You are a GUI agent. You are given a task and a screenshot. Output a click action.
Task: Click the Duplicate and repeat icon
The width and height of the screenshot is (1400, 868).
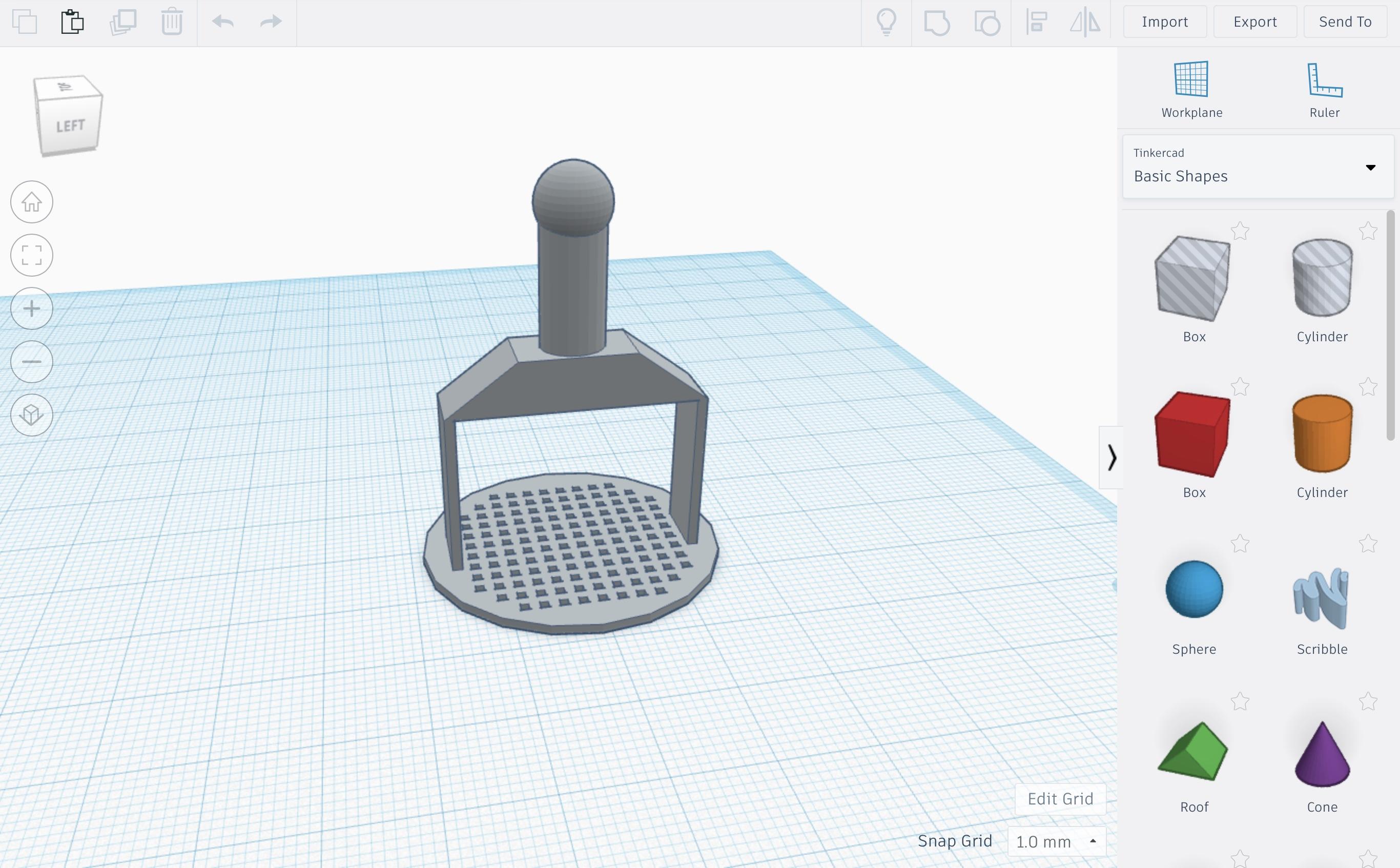[123, 22]
